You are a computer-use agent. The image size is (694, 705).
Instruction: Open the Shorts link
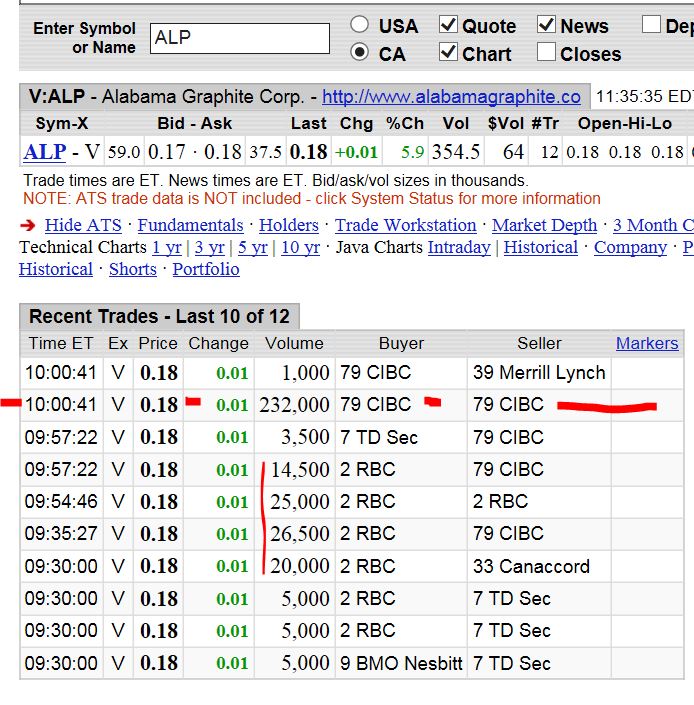pyautogui.click(x=132, y=269)
